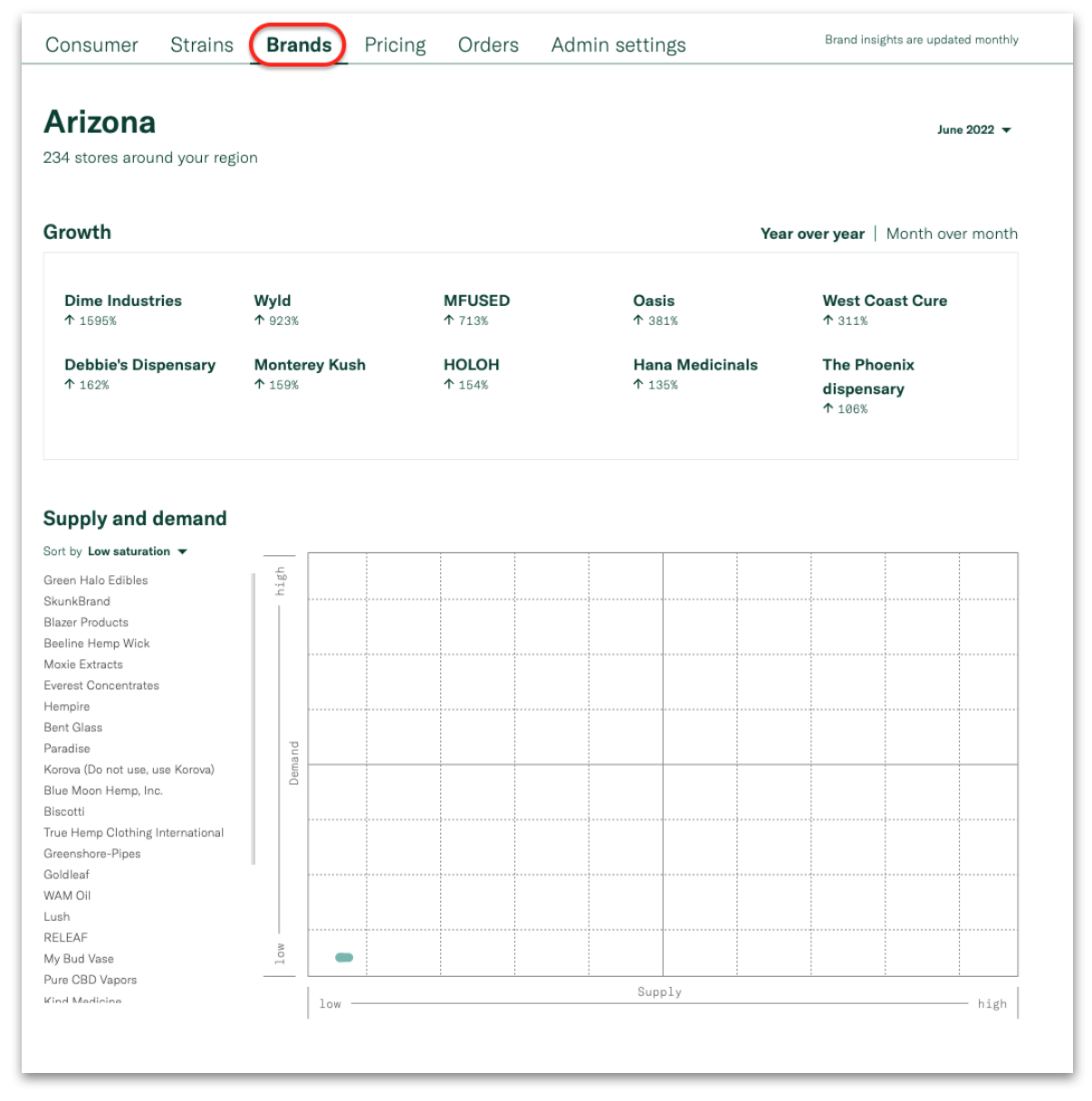Click Lush in the brand list

point(57,916)
